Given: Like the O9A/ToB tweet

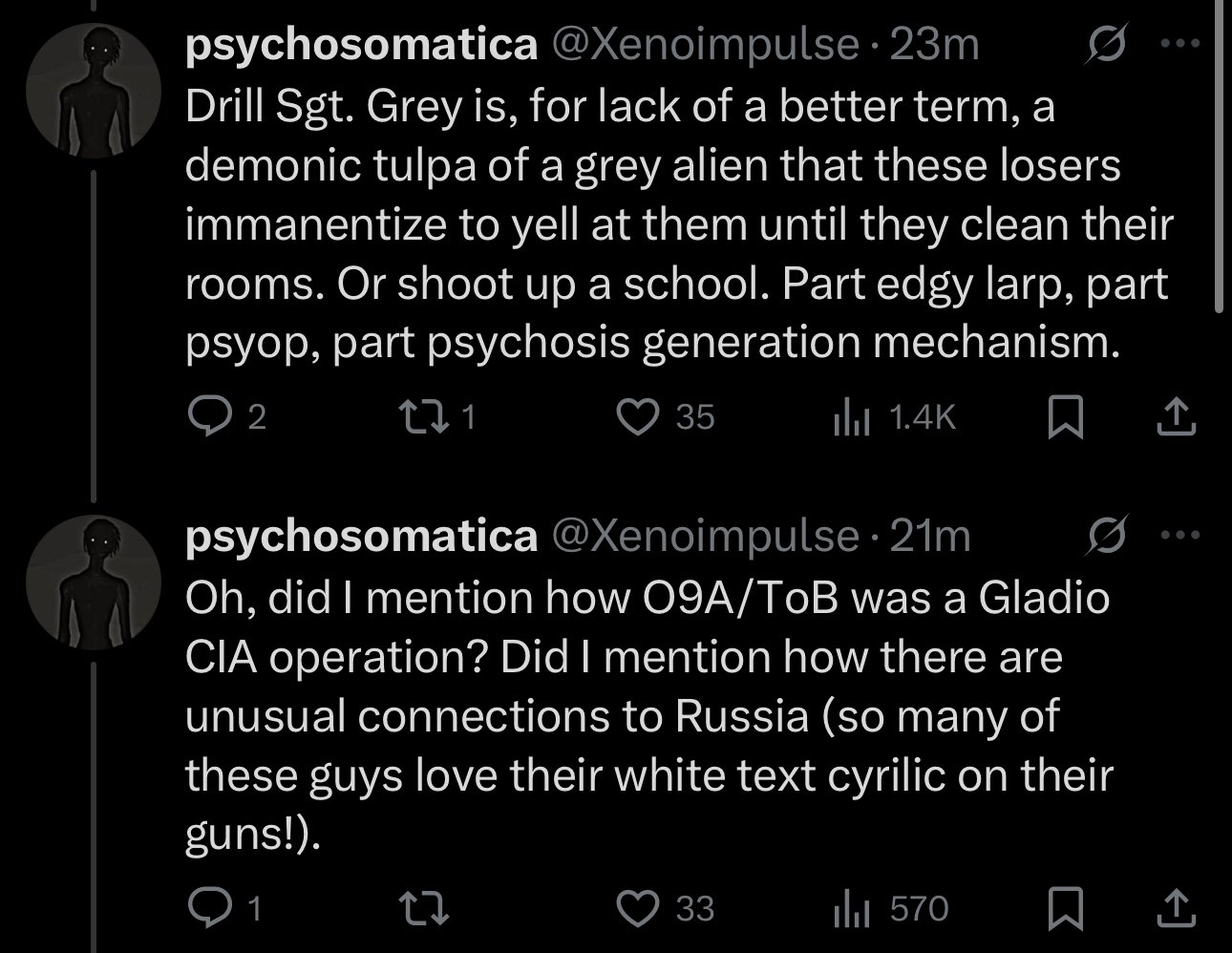Looking at the screenshot, I should point(638,908).
